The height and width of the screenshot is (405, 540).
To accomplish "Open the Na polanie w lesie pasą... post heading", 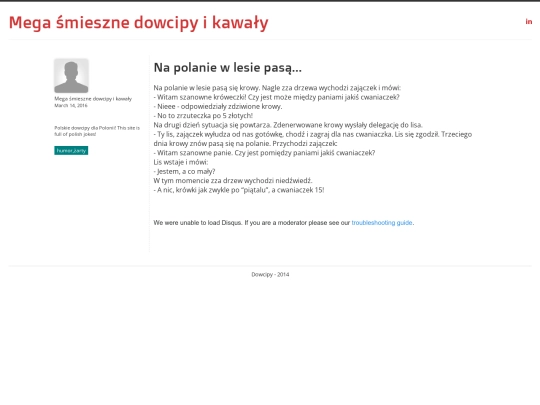I will click(228, 68).
